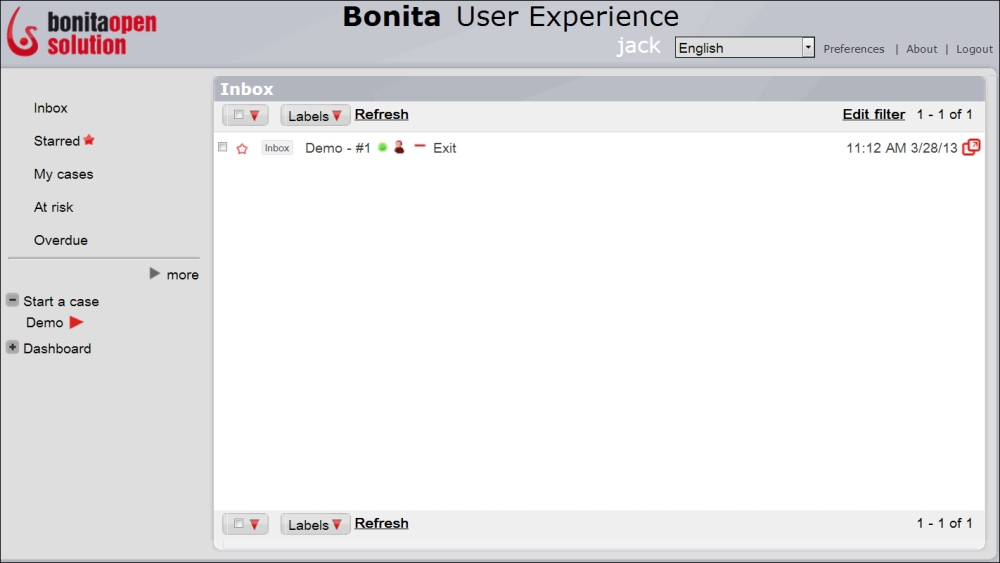Viewport: 1000px width, 563px height.
Task: Click the top Refresh link
Action: (x=381, y=114)
